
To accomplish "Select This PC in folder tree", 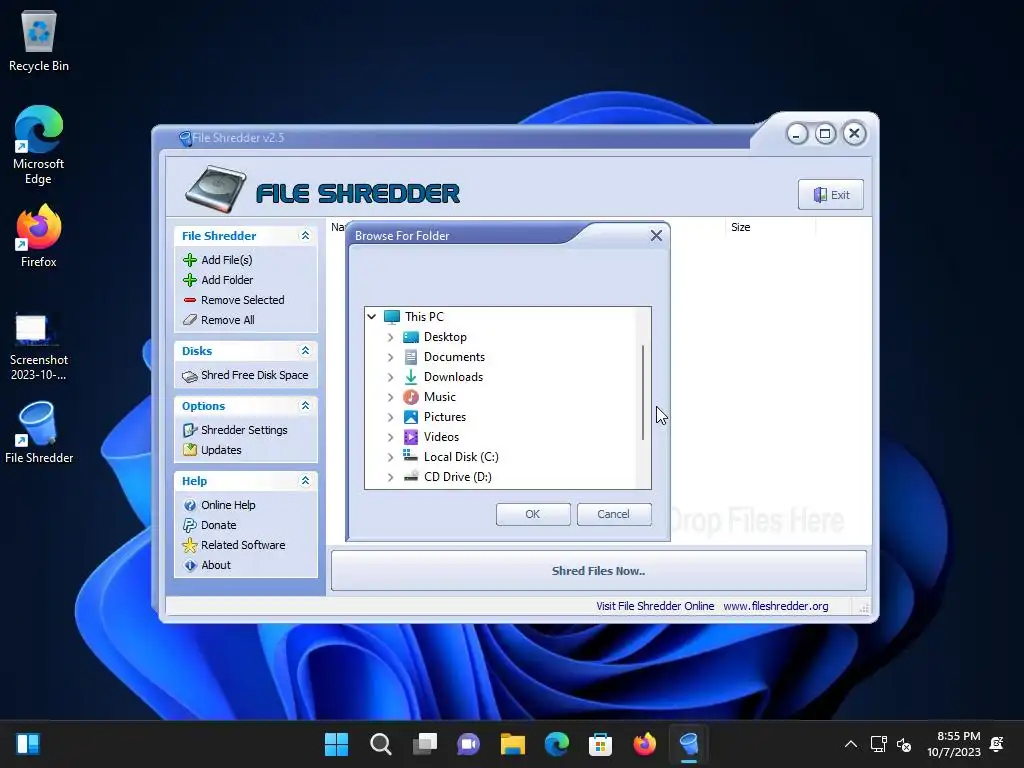I will (424, 317).
